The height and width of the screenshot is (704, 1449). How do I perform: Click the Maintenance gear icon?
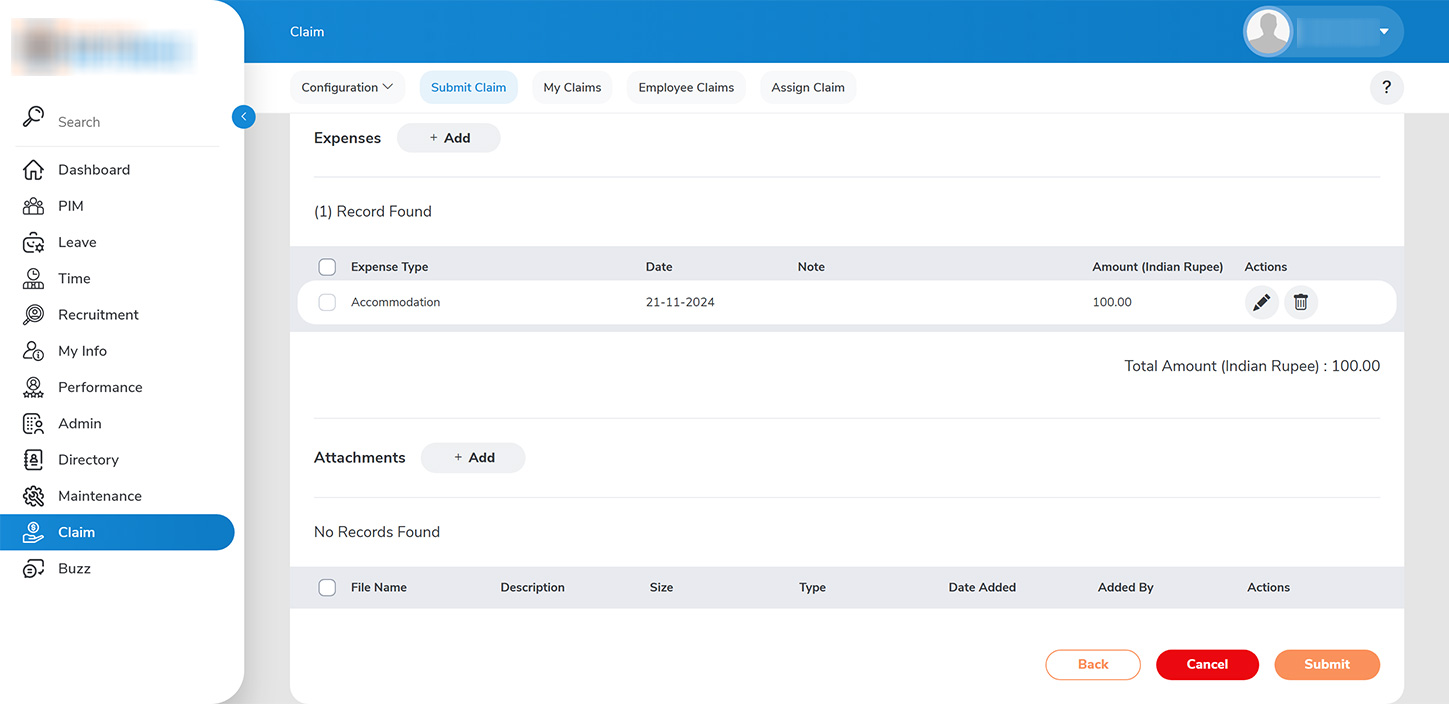[34, 496]
